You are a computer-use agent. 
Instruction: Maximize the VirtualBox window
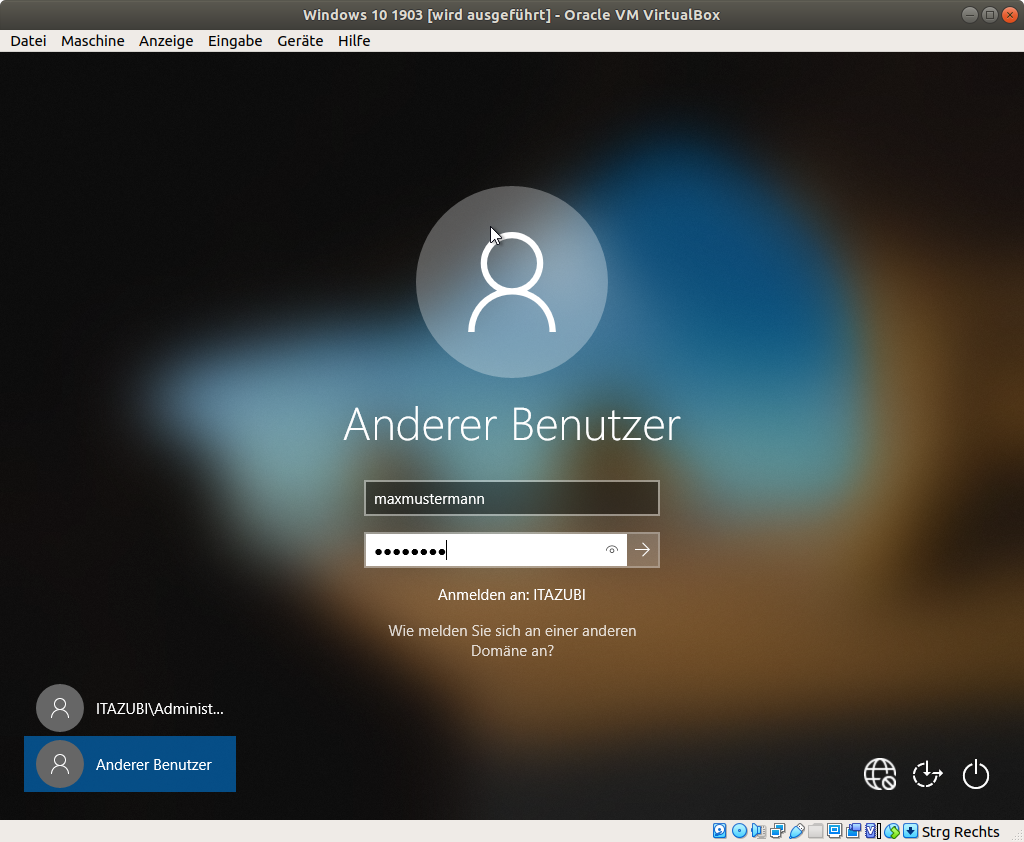(x=990, y=14)
